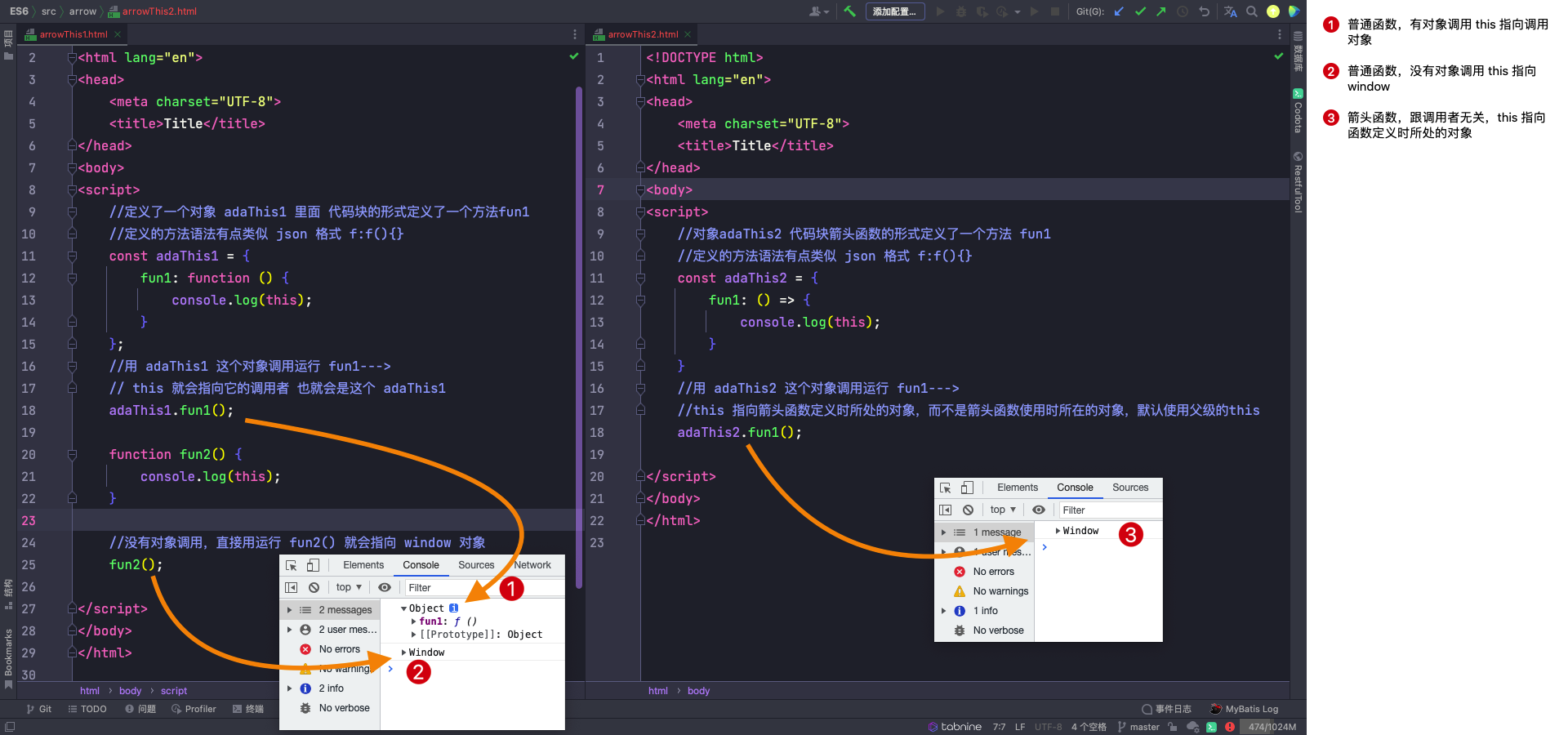Click the Git commit checkmark icon
This screenshot has width=1568, height=735.
coord(1140,11)
